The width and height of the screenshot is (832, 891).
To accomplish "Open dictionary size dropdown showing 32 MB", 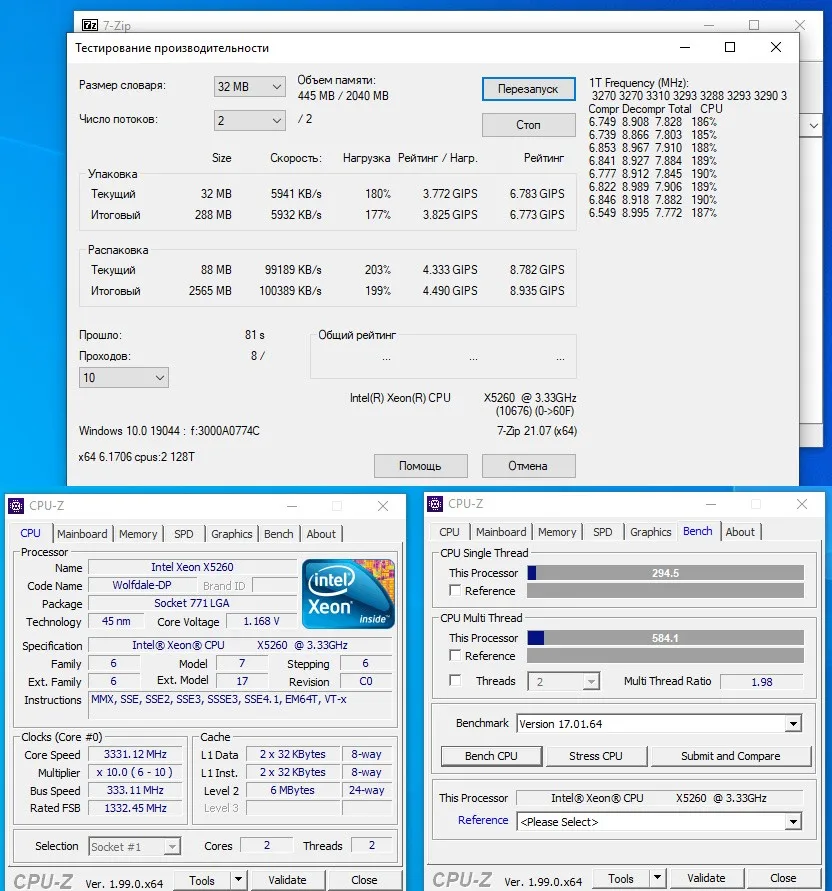I will point(249,86).
